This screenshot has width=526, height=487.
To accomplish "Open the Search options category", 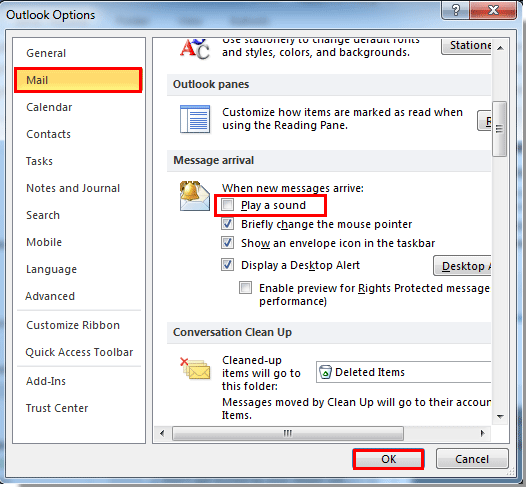I will (x=79, y=215).
